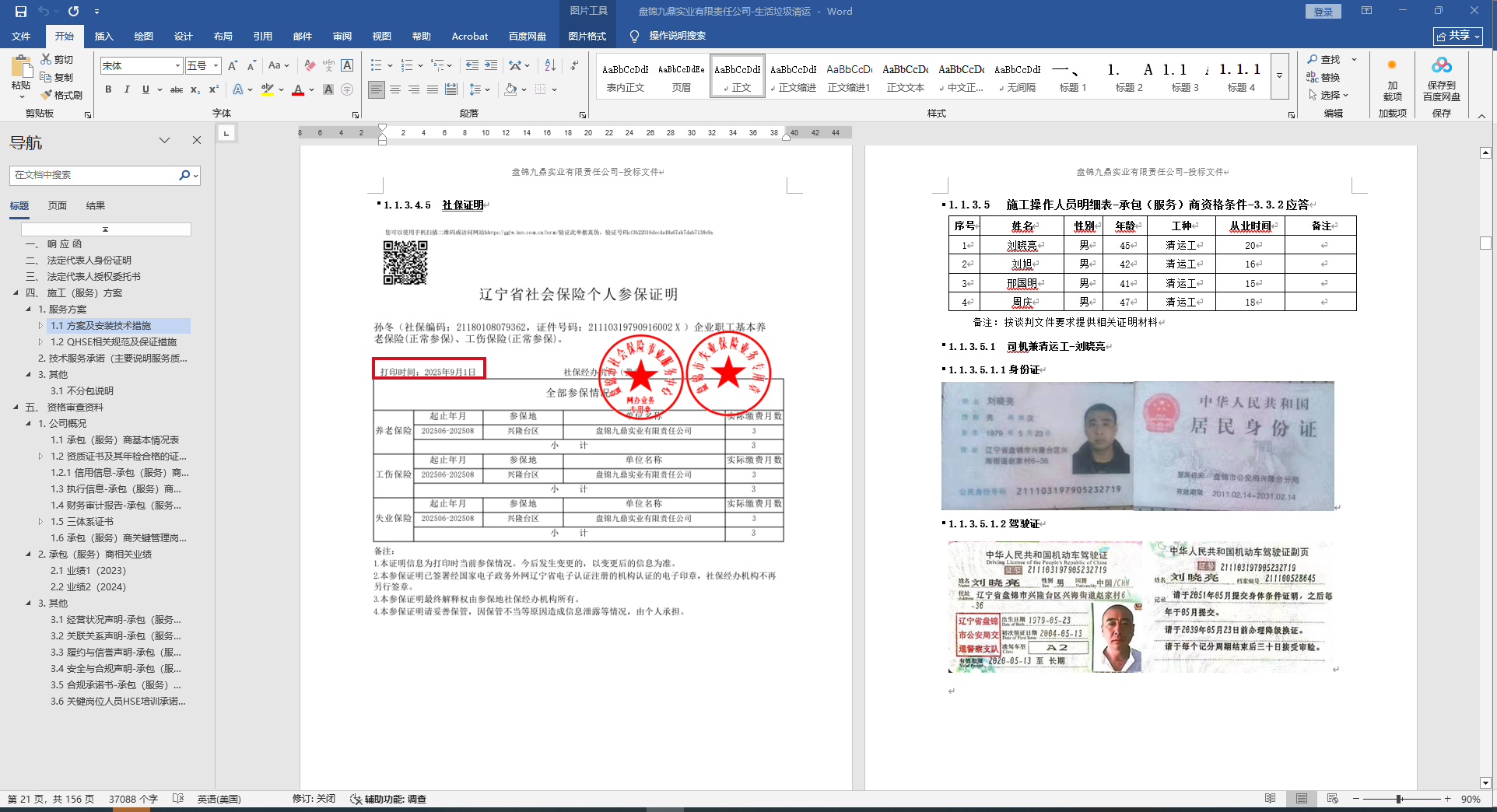Clear all formatting with the eraser icon
The height and width of the screenshot is (812, 1497).
tap(310, 66)
